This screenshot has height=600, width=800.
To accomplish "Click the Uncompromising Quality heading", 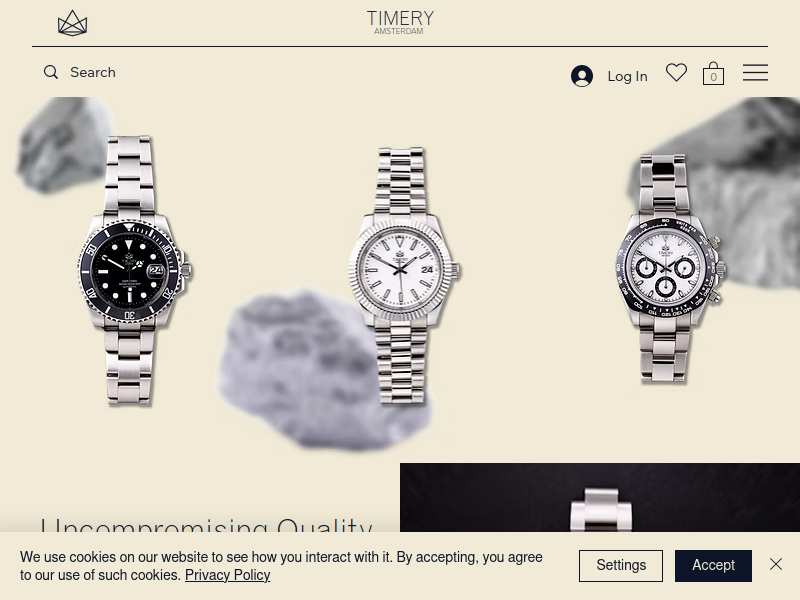I will point(206,525).
